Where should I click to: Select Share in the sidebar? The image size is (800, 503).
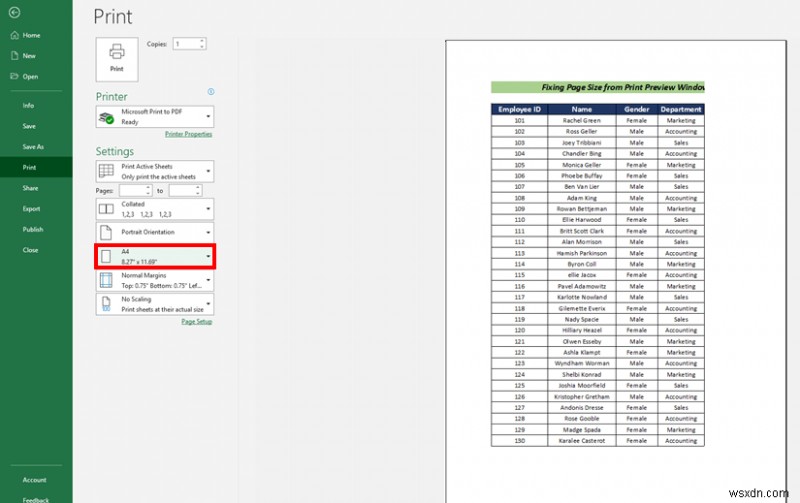click(x=30, y=188)
